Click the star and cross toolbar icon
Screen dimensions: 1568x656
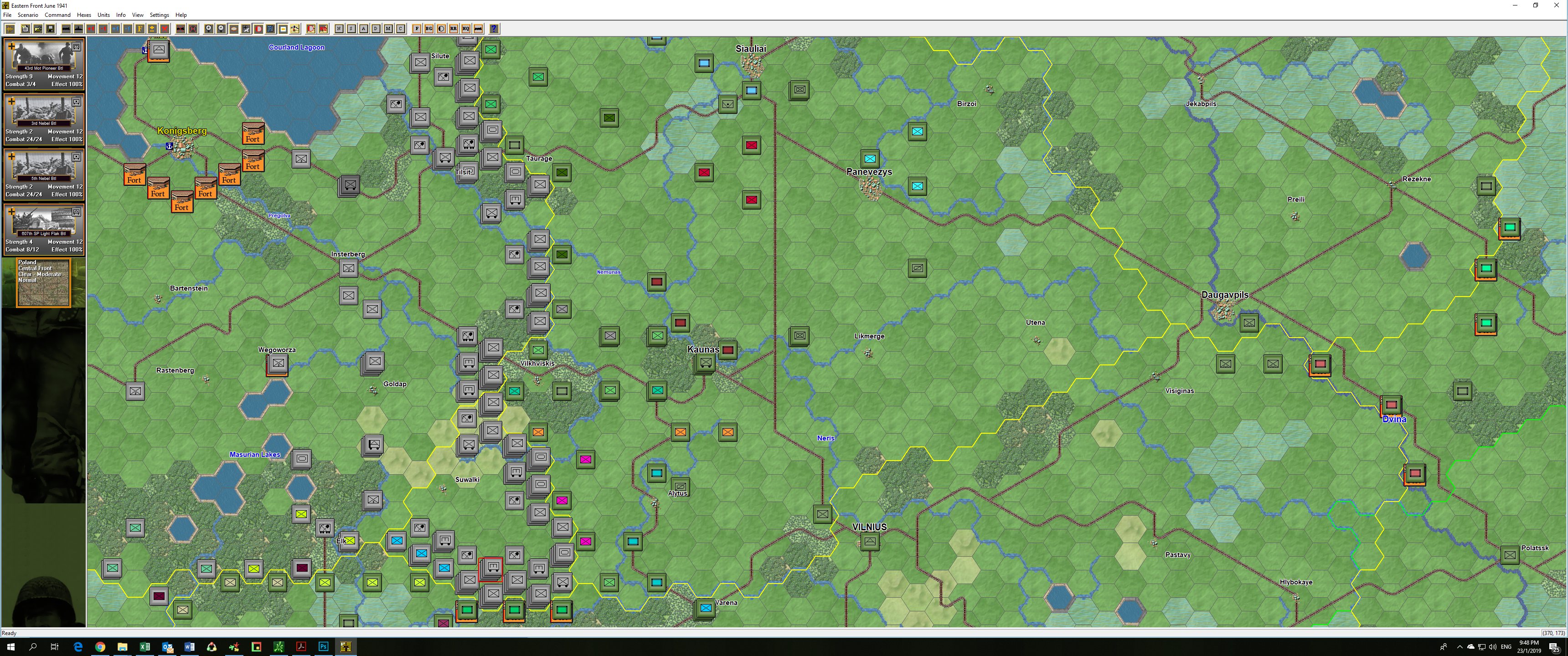click(x=245, y=29)
